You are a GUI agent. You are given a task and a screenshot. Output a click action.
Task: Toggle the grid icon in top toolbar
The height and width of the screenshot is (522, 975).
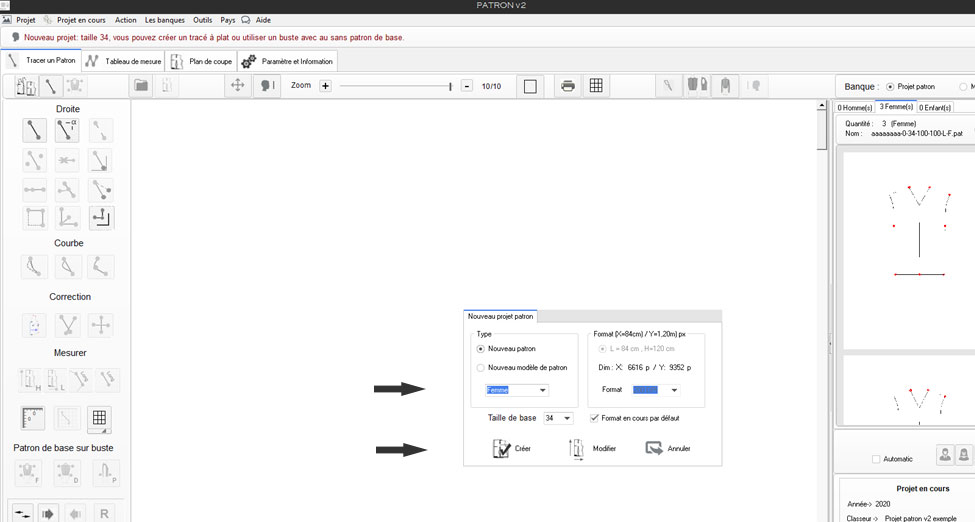pyautogui.click(x=596, y=86)
